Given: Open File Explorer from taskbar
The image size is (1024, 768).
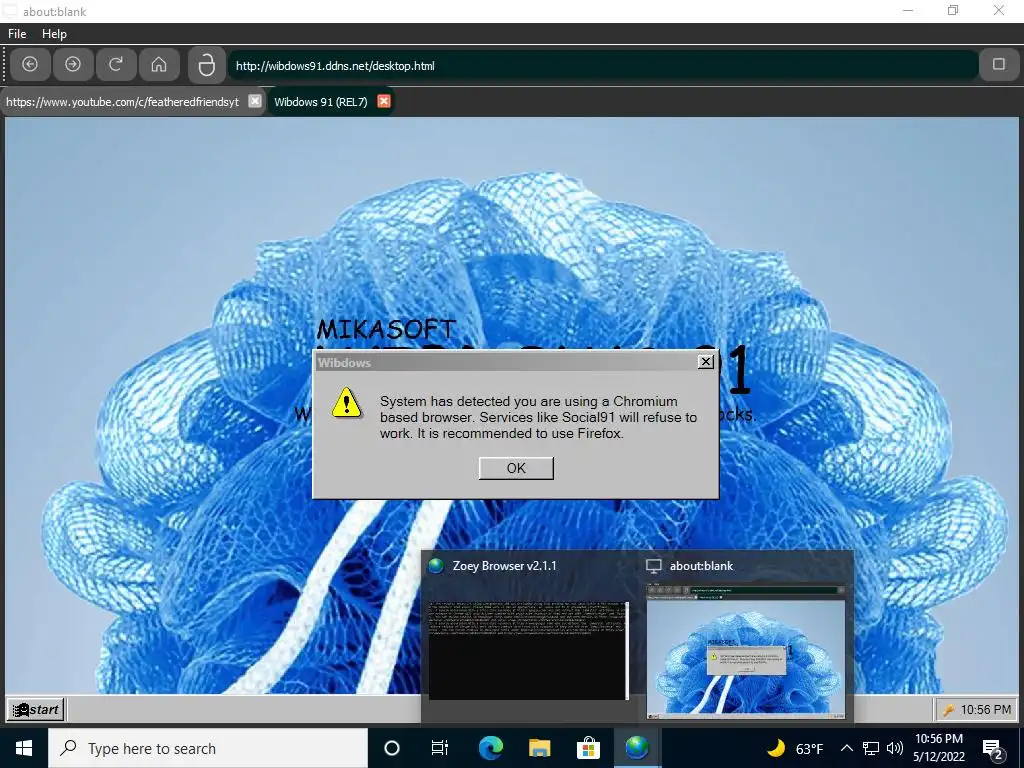Looking at the screenshot, I should tap(539, 748).
